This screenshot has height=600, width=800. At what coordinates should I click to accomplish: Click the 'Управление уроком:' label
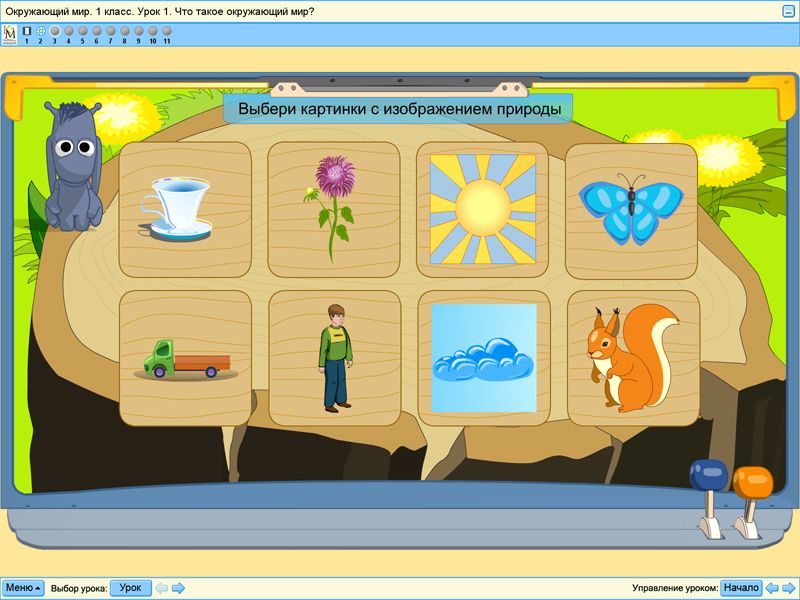(675, 588)
